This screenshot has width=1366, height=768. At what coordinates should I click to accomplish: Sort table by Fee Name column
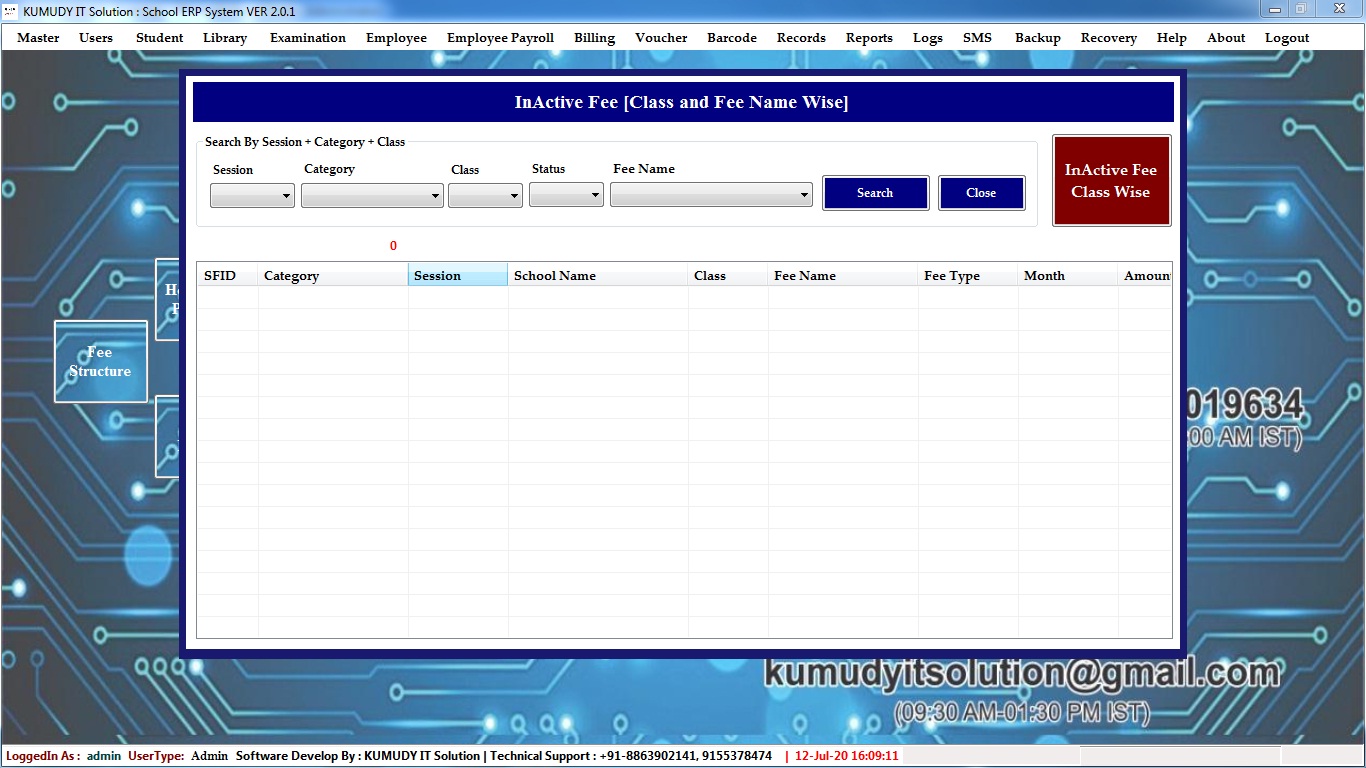coord(842,276)
